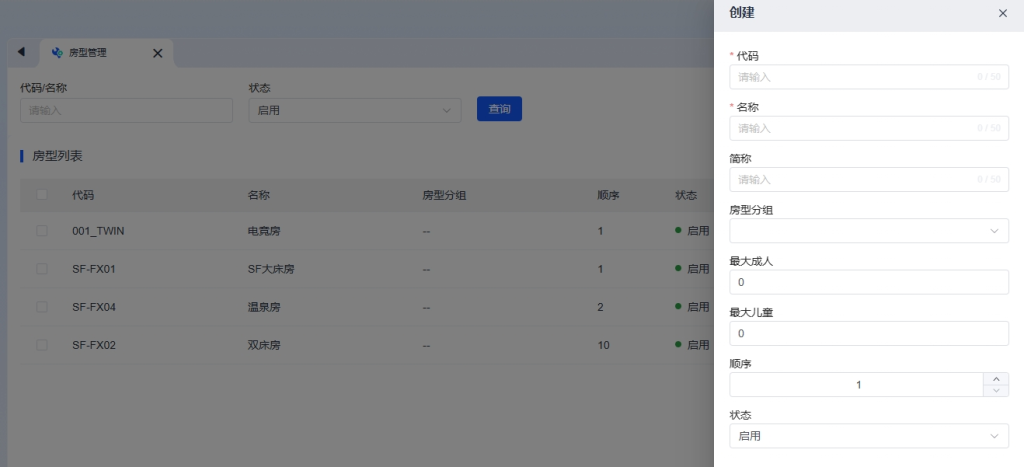Image resolution: width=1024 pixels, height=467 pixels.
Task: Click the 代码/名称 search input
Action: 126,110
